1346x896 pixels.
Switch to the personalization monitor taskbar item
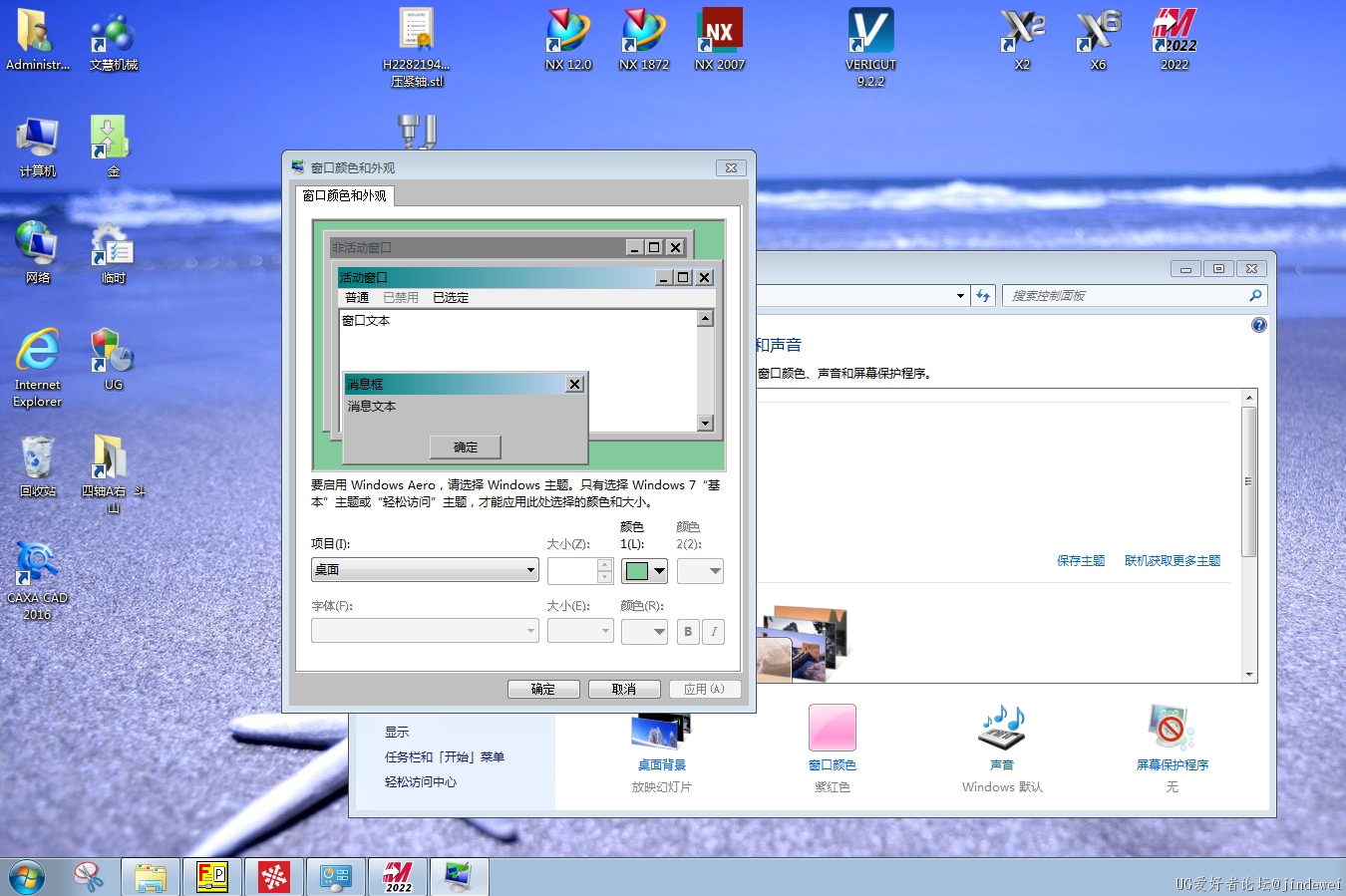(460, 877)
